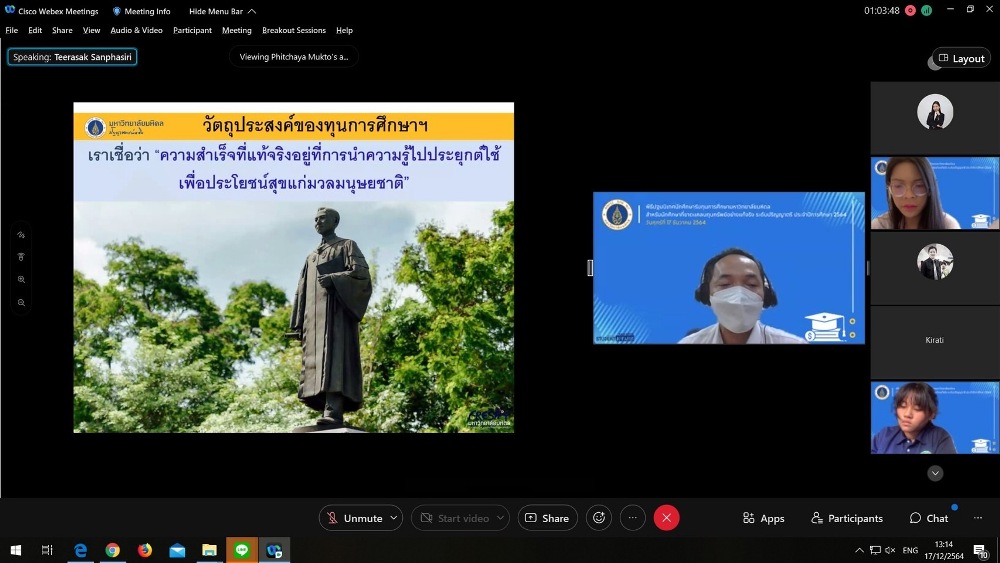Toggle the Participants panel

(x=846, y=518)
